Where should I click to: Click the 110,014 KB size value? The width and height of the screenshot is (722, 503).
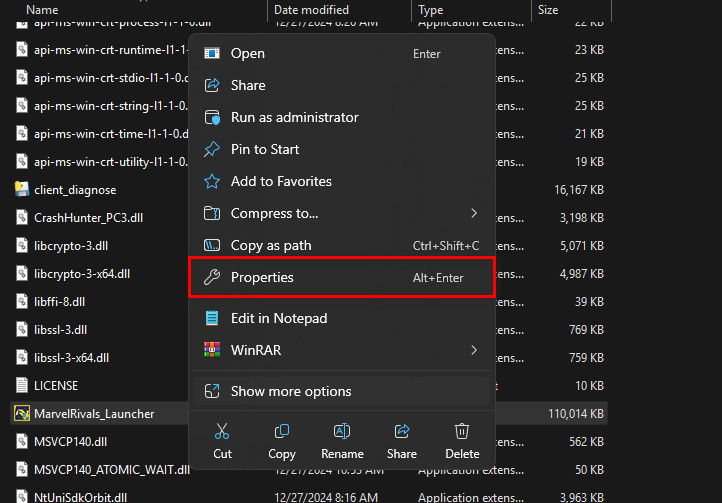click(x=576, y=414)
